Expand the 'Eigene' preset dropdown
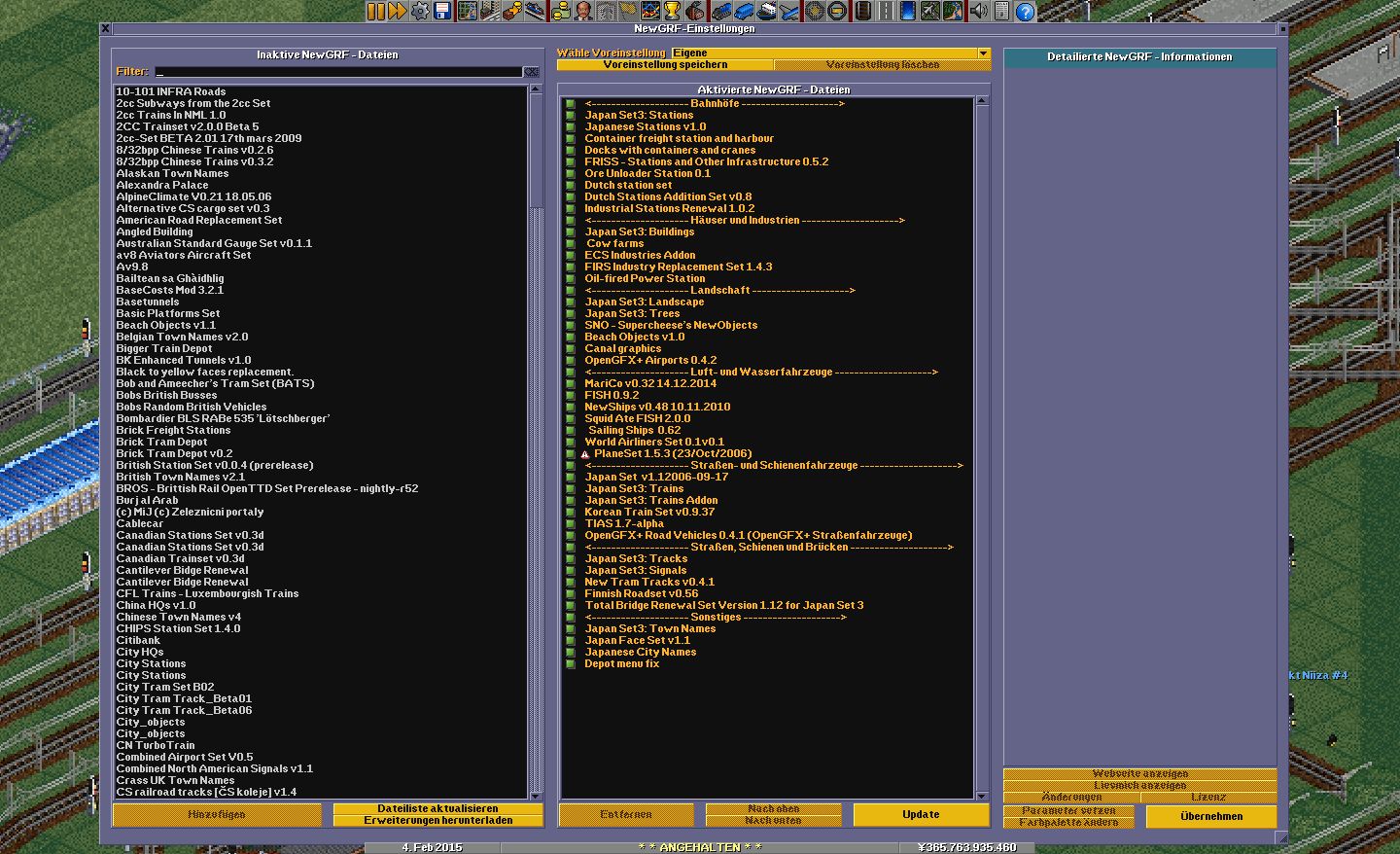The width and height of the screenshot is (1400, 854). click(x=983, y=53)
